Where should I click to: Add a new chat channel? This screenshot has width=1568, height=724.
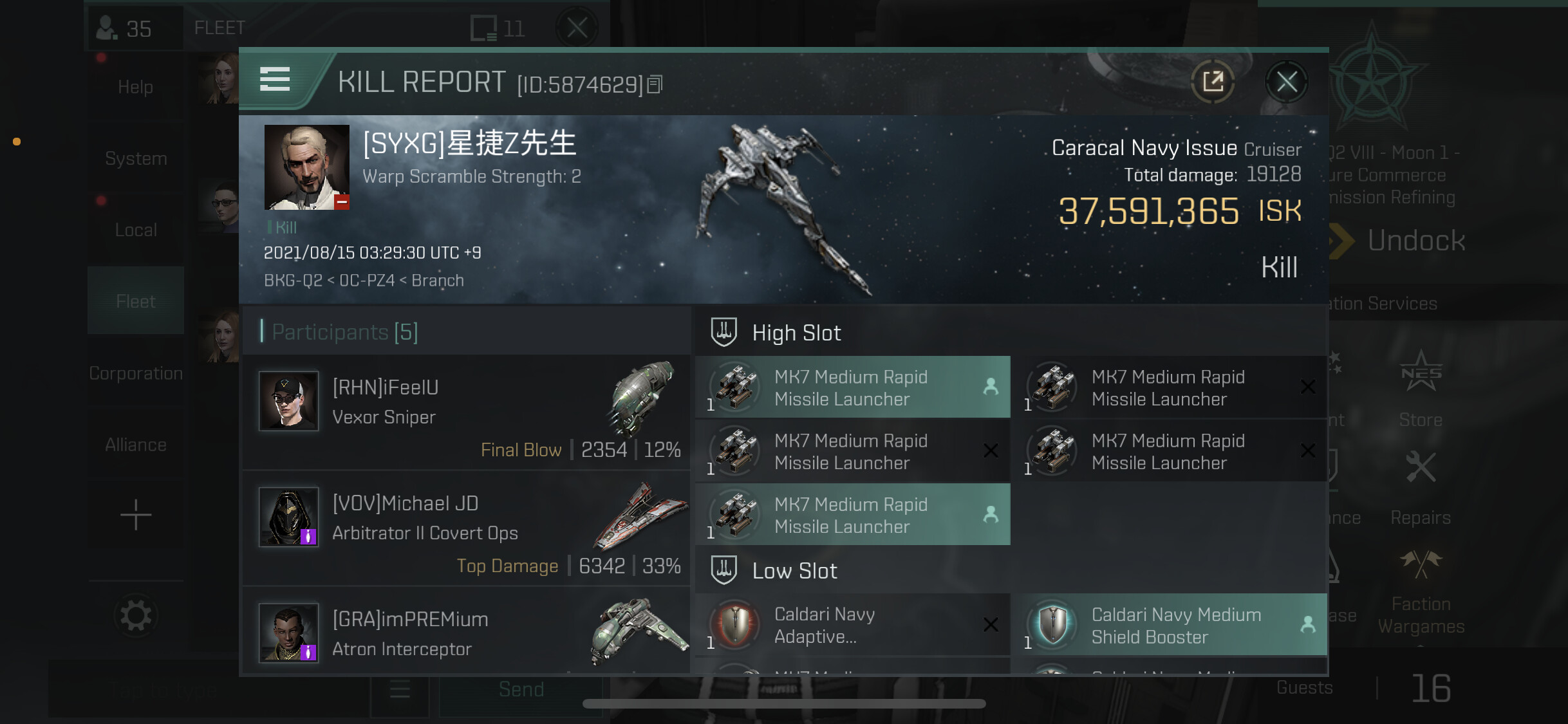coord(136,515)
